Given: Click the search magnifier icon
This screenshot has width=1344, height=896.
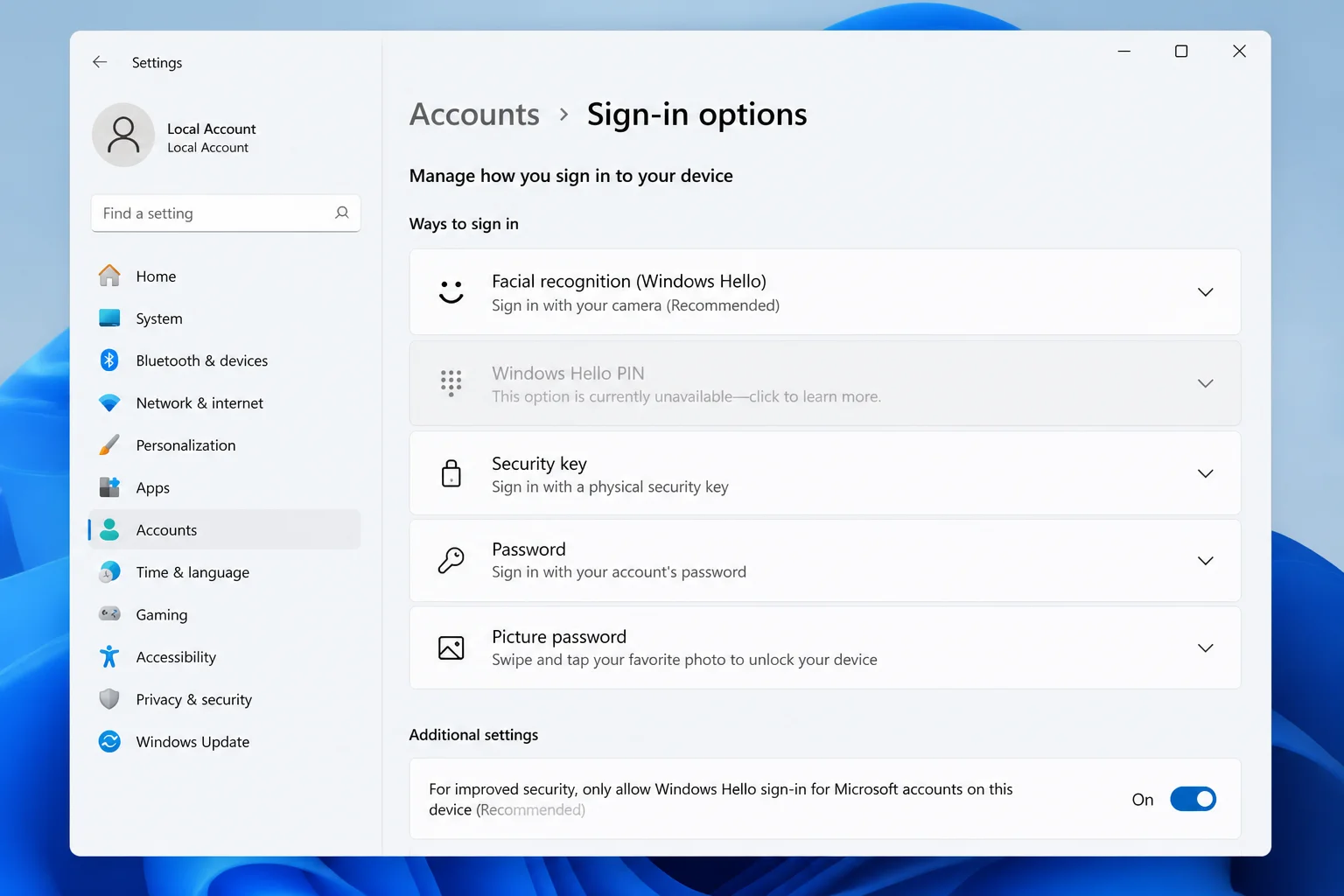Looking at the screenshot, I should [x=342, y=213].
